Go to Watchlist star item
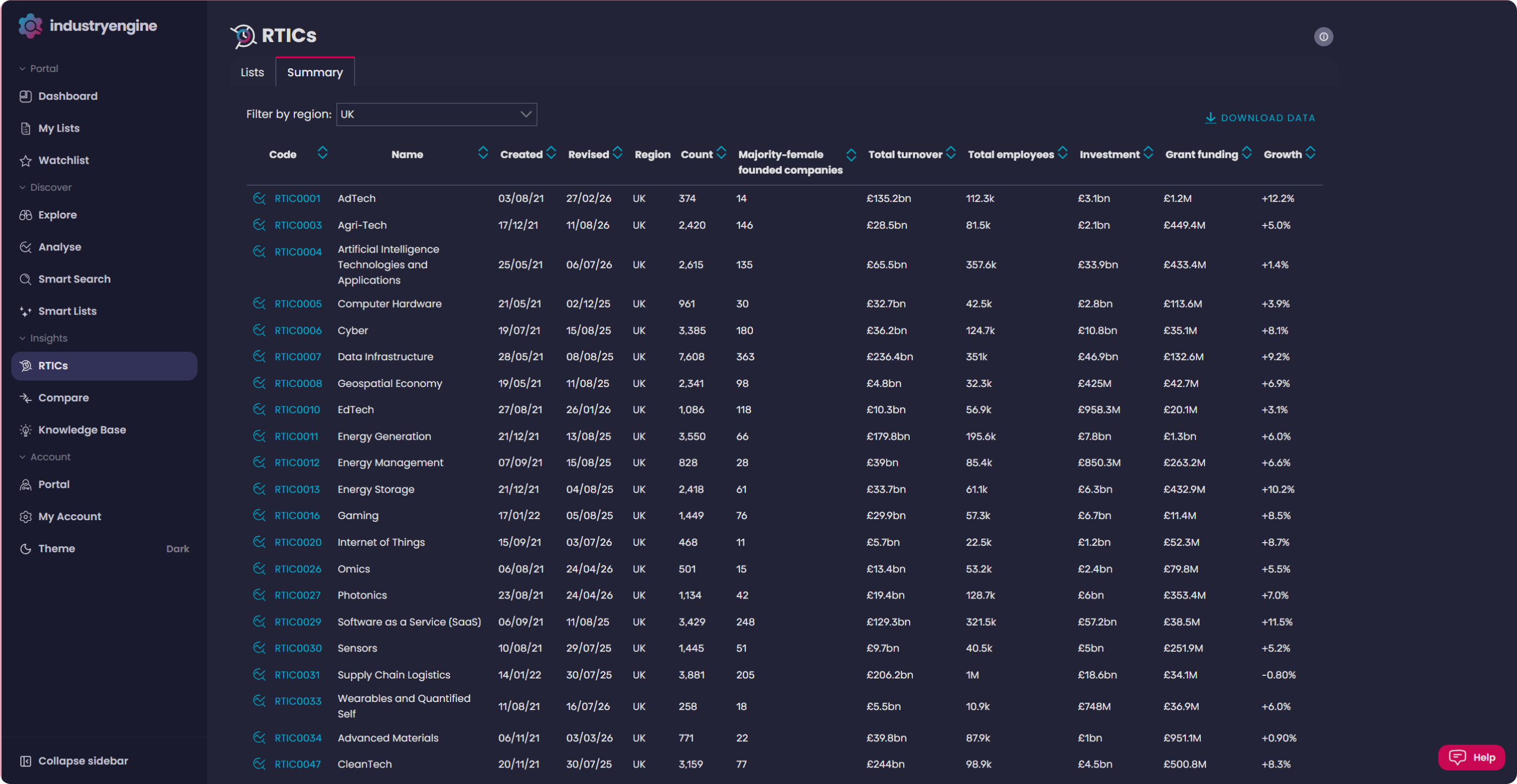The image size is (1517, 784). pos(103,160)
